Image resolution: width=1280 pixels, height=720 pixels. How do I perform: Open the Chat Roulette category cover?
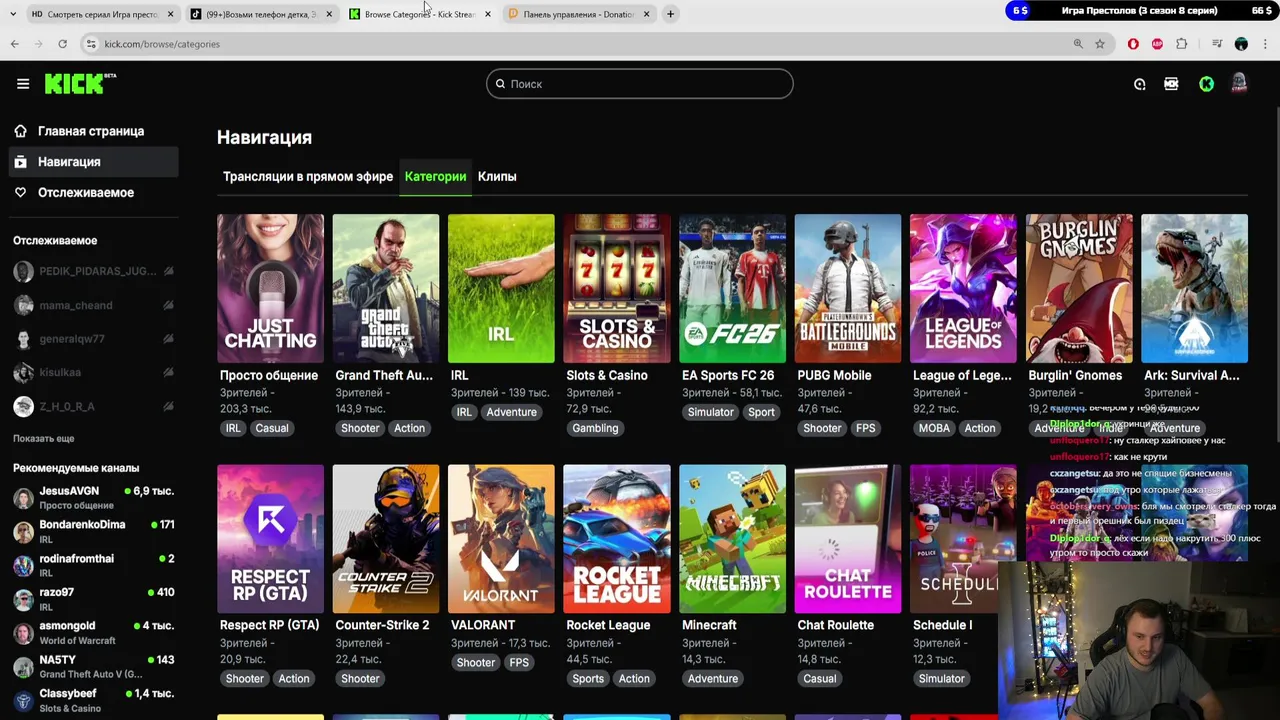pos(848,538)
